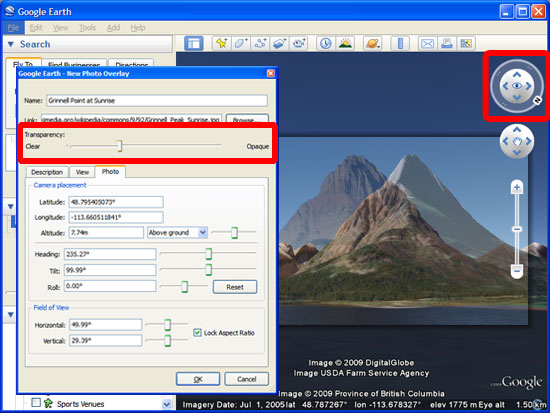Image resolution: width=550 pixels, height=413 pixels.
Task: Click the Name field with Grinnell Point text
Action: point(157,100)
